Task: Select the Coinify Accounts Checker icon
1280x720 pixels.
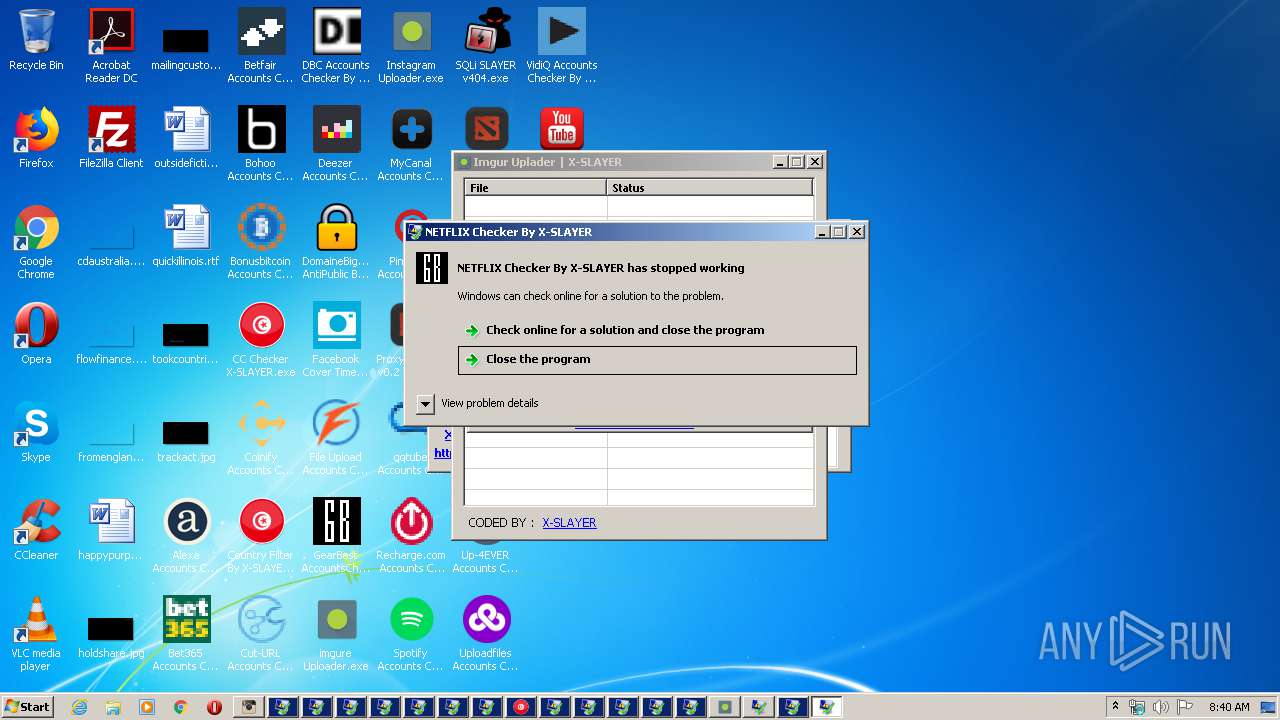Action: pos(261,437)
